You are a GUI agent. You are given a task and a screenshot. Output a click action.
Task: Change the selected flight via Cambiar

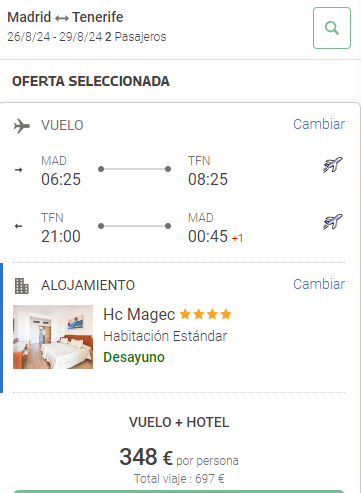pos(319,124)
